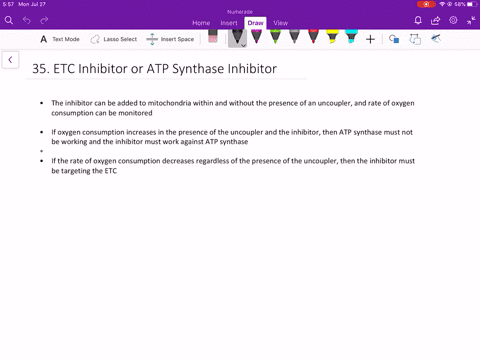This screenshot has height=360, width=480.
Task: Open black pen options dropdown arrow
Action: click(x=244, y=45)
